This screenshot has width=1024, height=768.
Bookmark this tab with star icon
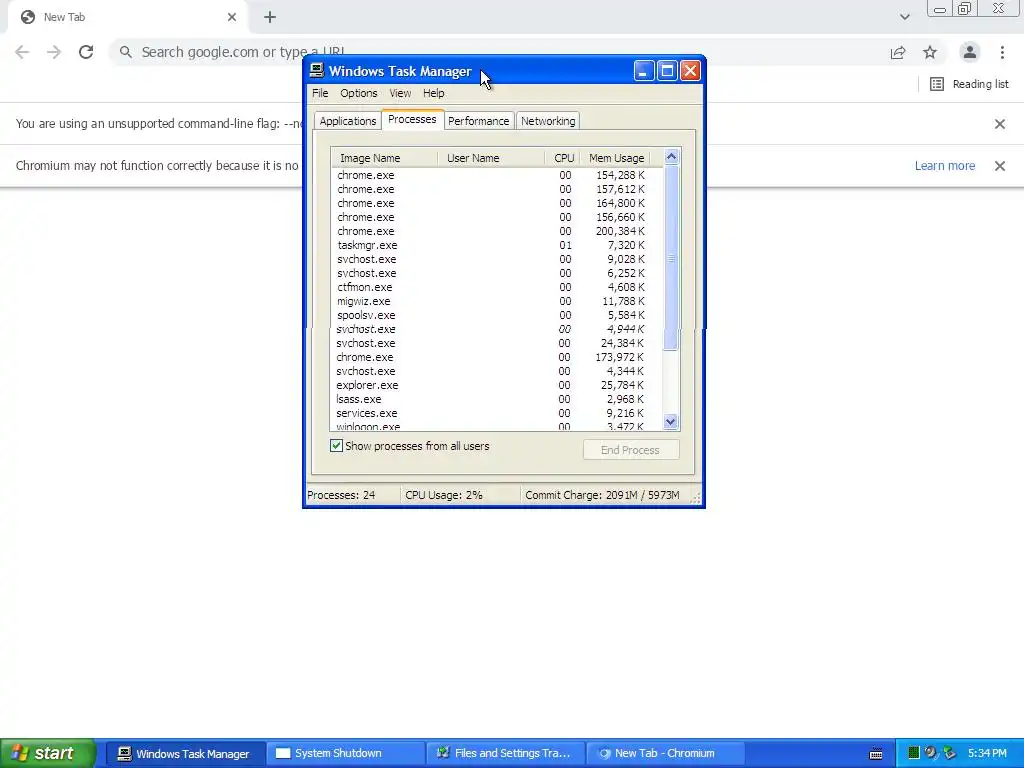coord(930,52)
